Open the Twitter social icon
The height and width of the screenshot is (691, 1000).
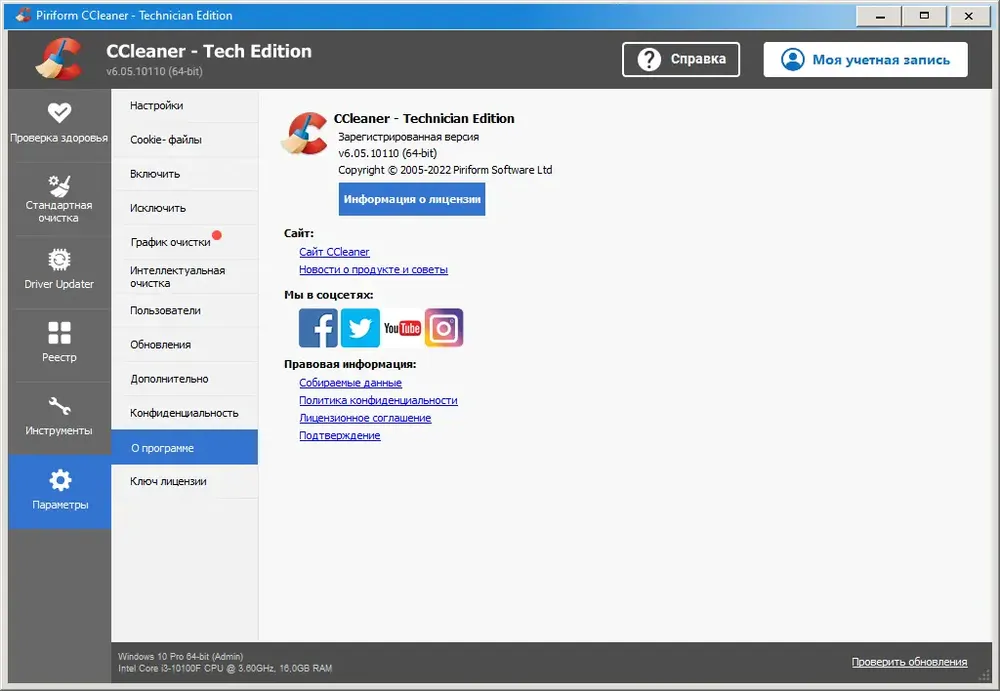(360, 328)
